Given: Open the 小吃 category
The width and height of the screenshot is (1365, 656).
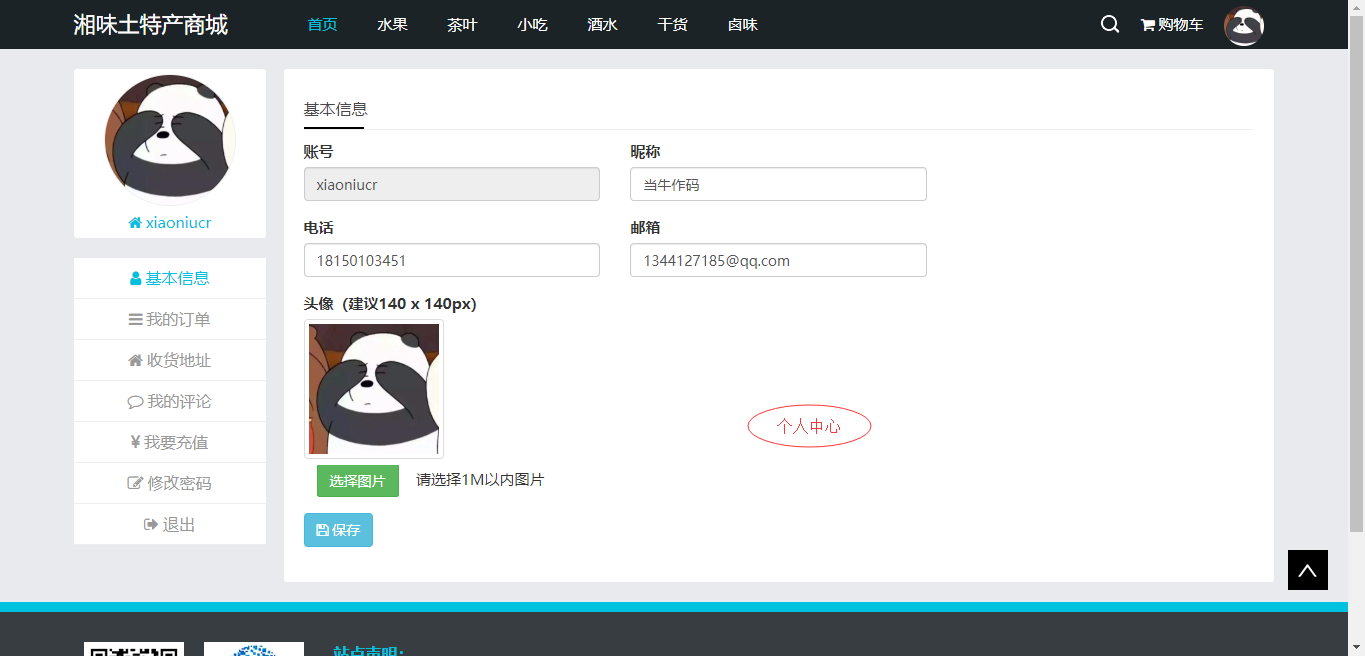Looking at the screenshot, I should click(532, 25).
